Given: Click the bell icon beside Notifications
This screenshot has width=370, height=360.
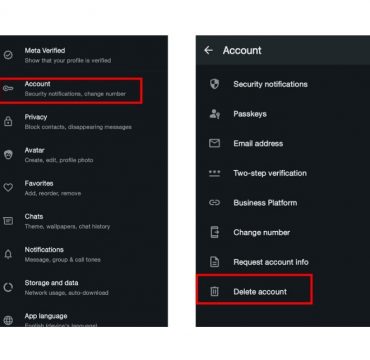Looking at the screenshot, I should pyautogui.click(x=8, y=254).
